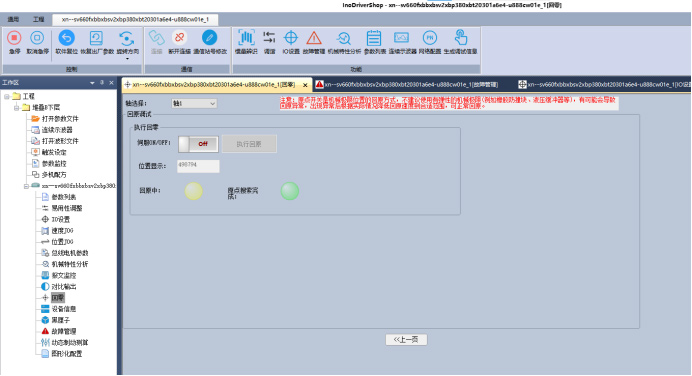Click the red emergency stop (急停) icon
This screenshot has width=692, height=376.
click(14, 38)
